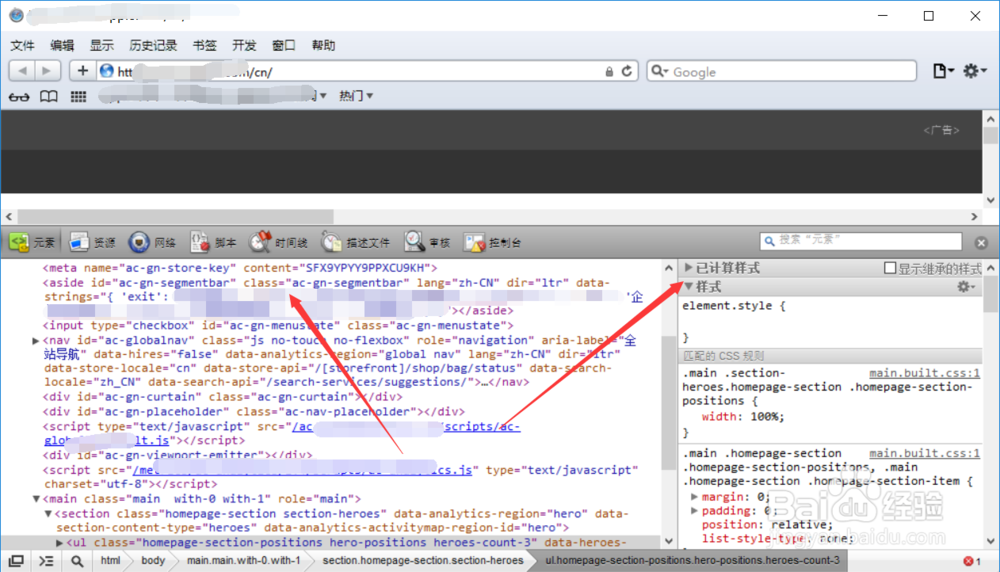The image size is (1000, 572).
Task: Reload the page with the refresh icon
Action: click(x=627, y=71)
